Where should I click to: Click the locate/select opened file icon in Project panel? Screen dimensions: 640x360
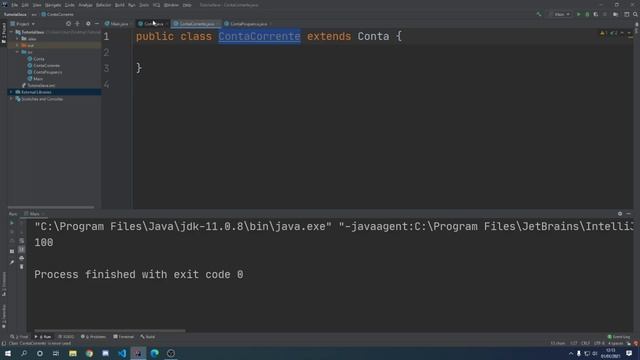(68, 24)
